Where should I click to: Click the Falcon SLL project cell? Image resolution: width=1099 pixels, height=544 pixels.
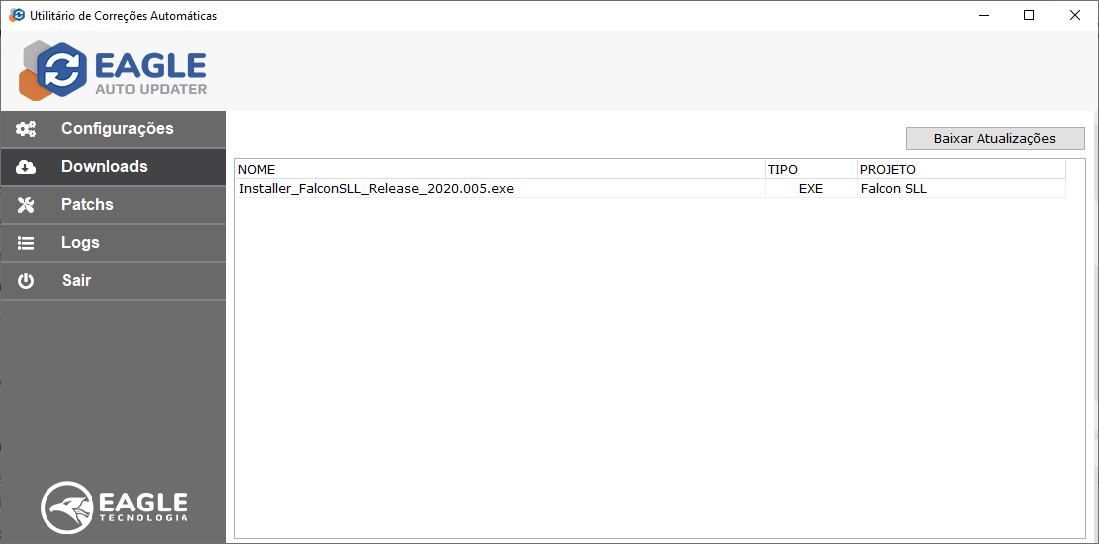pos(961,189)
